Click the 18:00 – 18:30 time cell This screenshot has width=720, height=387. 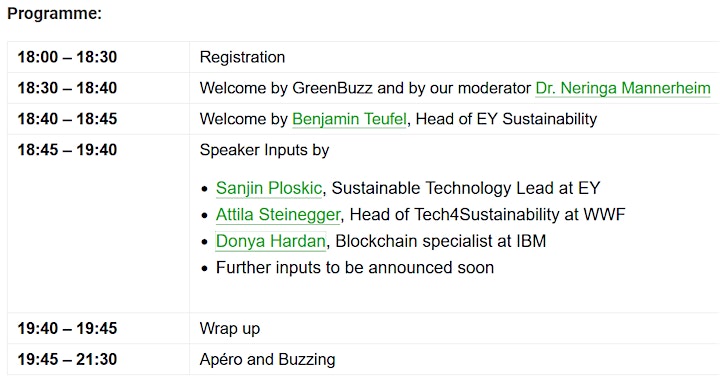point(98,57)
